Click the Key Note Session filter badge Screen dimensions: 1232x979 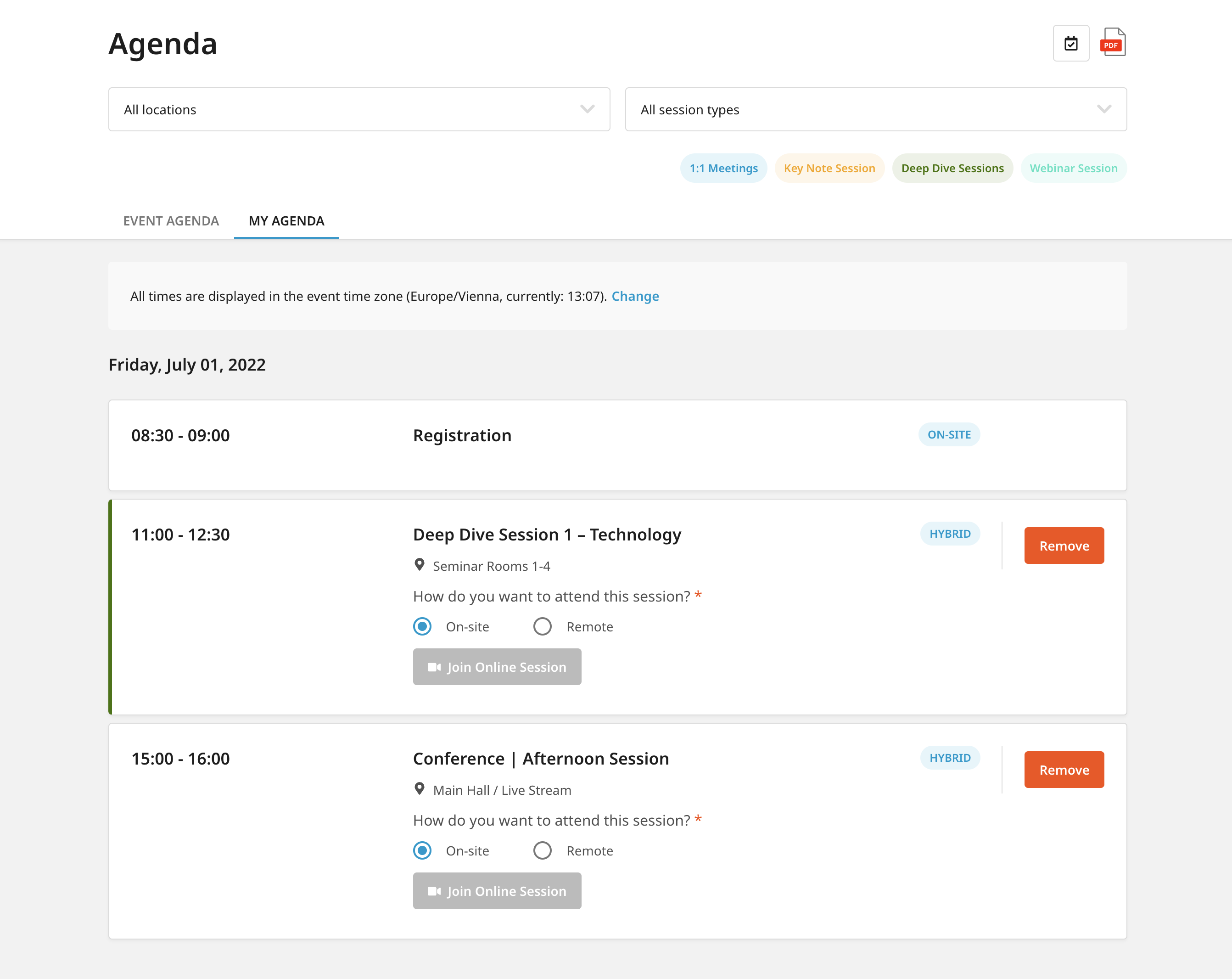(830, 168)
